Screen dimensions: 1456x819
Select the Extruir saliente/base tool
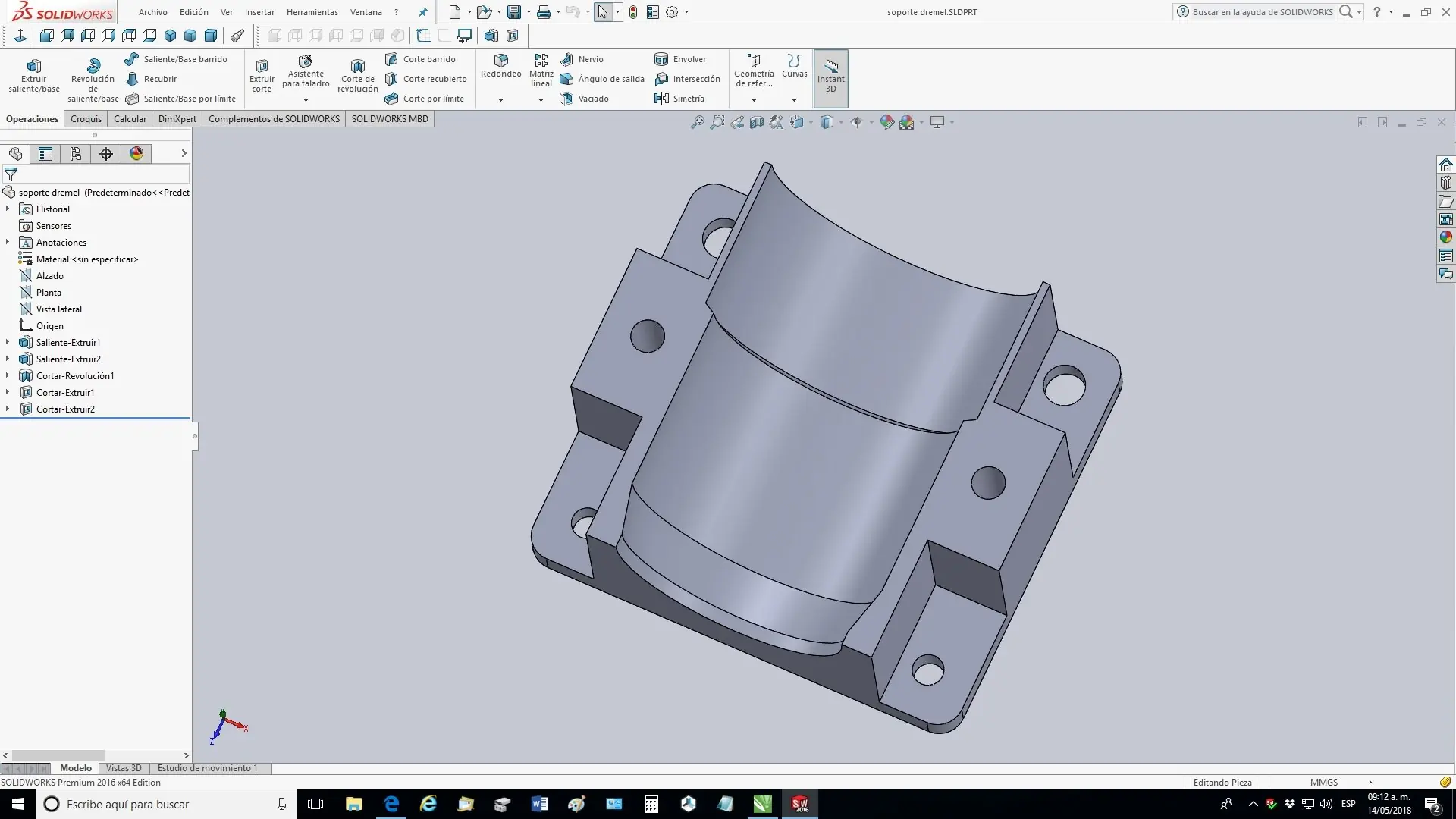(x=34, y=76)
